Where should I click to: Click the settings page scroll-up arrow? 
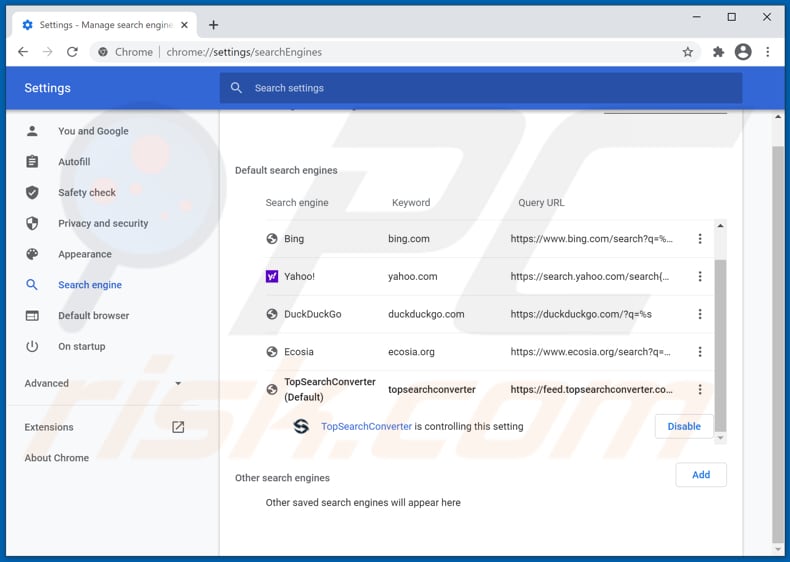(x=778, y=117)
